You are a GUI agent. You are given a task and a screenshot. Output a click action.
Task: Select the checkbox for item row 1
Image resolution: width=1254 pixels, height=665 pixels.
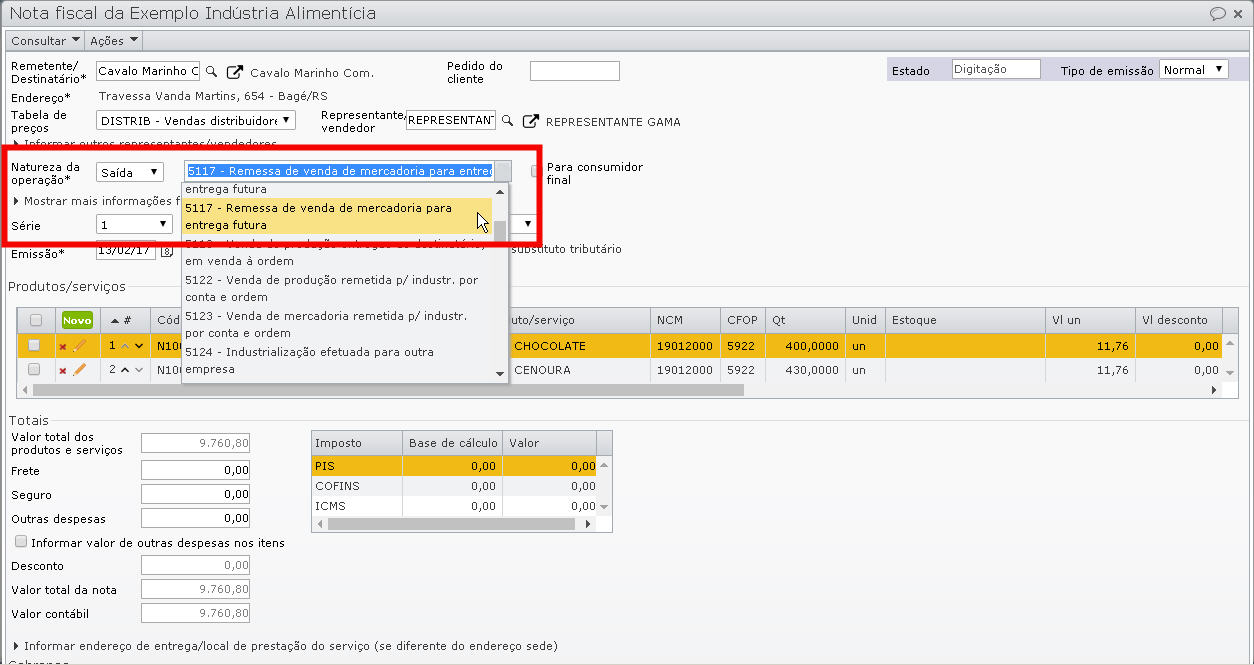(34, 345)
